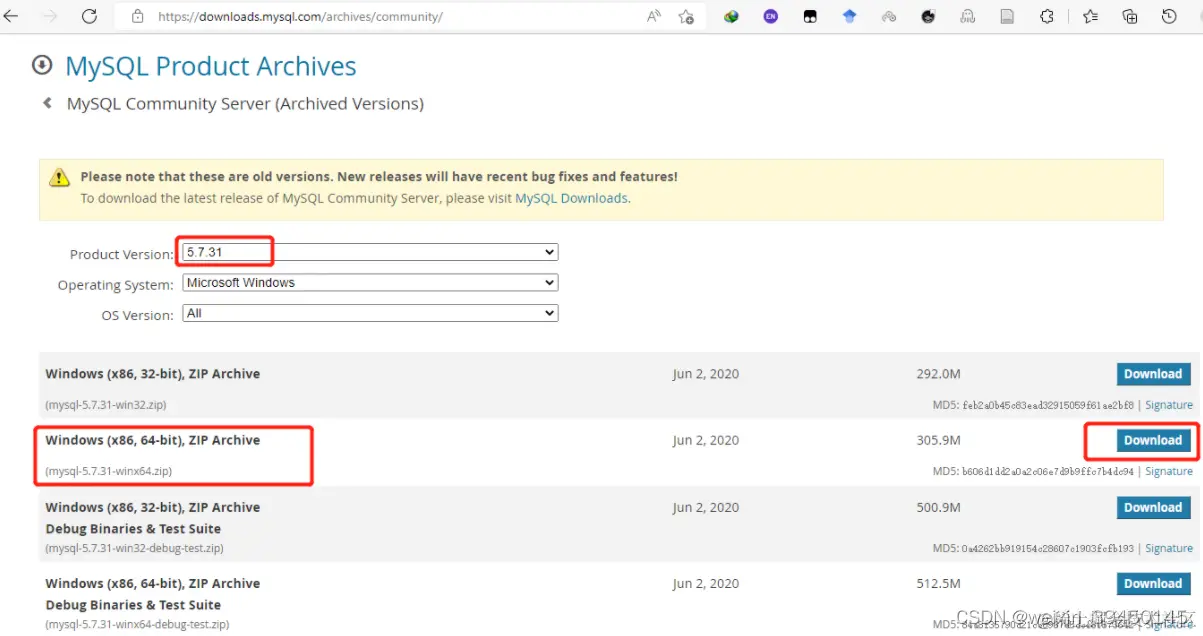Screen dimensions: 1203x636
Task: Download Windows 32-bit ZIP Archive
Action: (1153, 374)
